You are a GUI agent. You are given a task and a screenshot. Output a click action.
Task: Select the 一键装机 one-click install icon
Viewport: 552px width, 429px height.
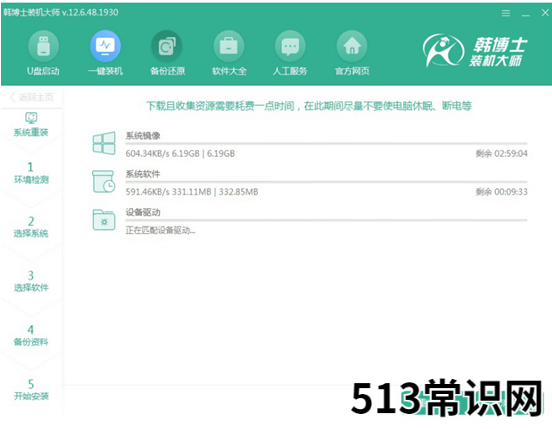coord(105,46)
